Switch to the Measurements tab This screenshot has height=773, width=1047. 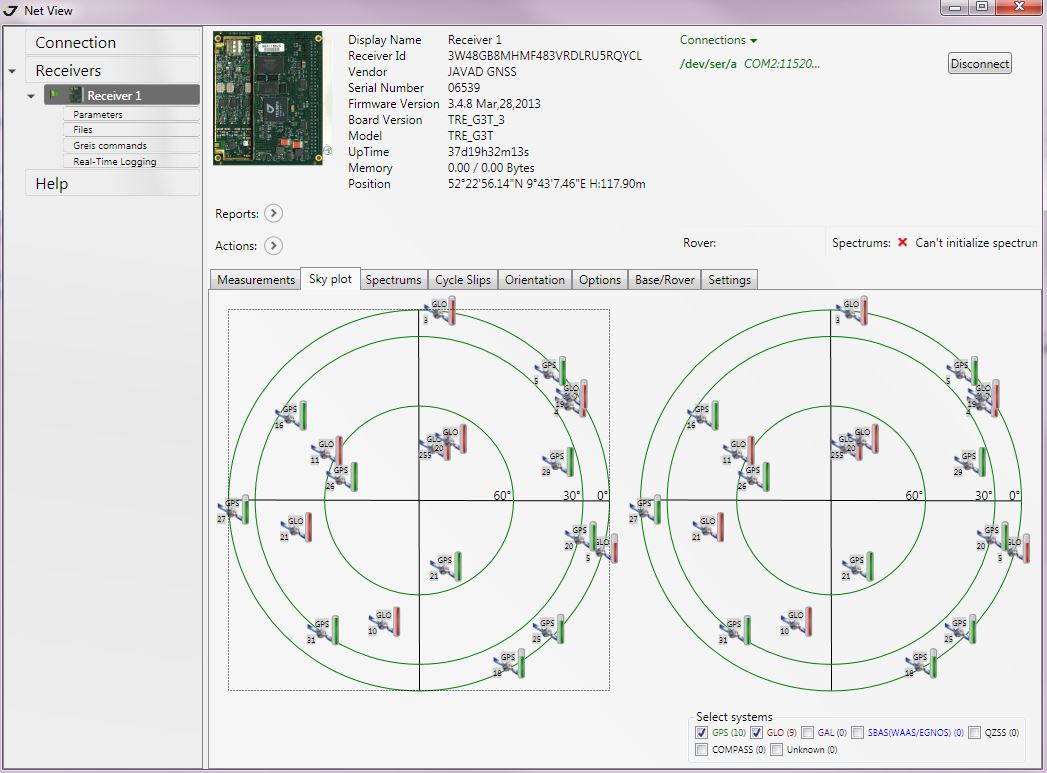[256, 280]
